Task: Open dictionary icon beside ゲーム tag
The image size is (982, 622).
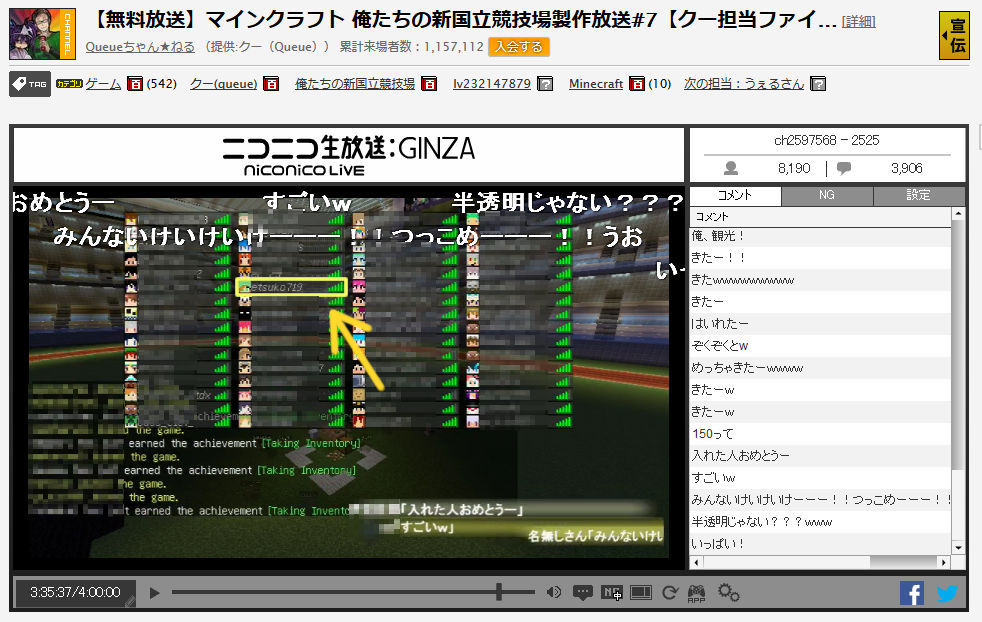Action: click(x=135, y=84)
